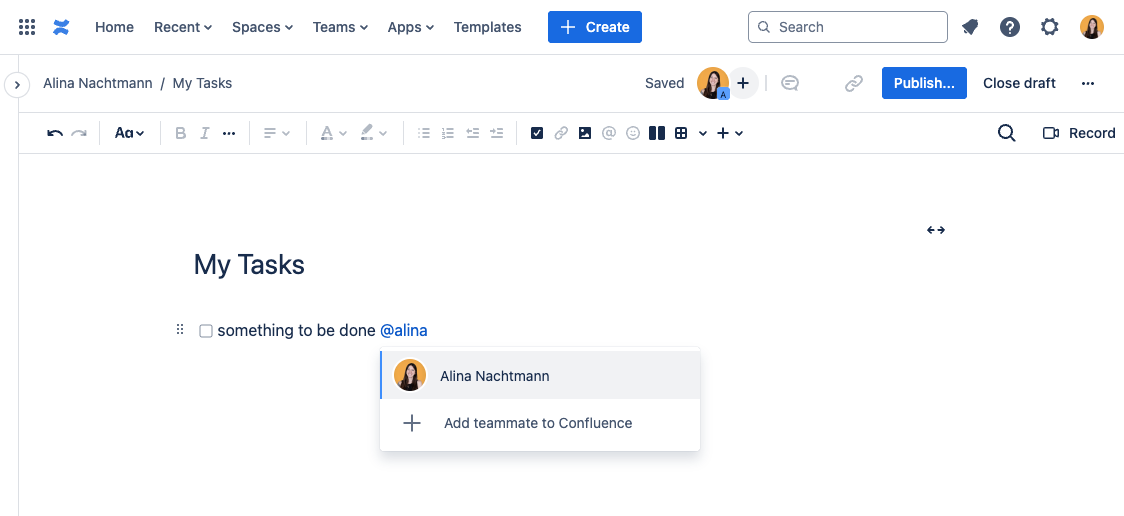
Task: Open the Spaces menu
Action: 262,27
